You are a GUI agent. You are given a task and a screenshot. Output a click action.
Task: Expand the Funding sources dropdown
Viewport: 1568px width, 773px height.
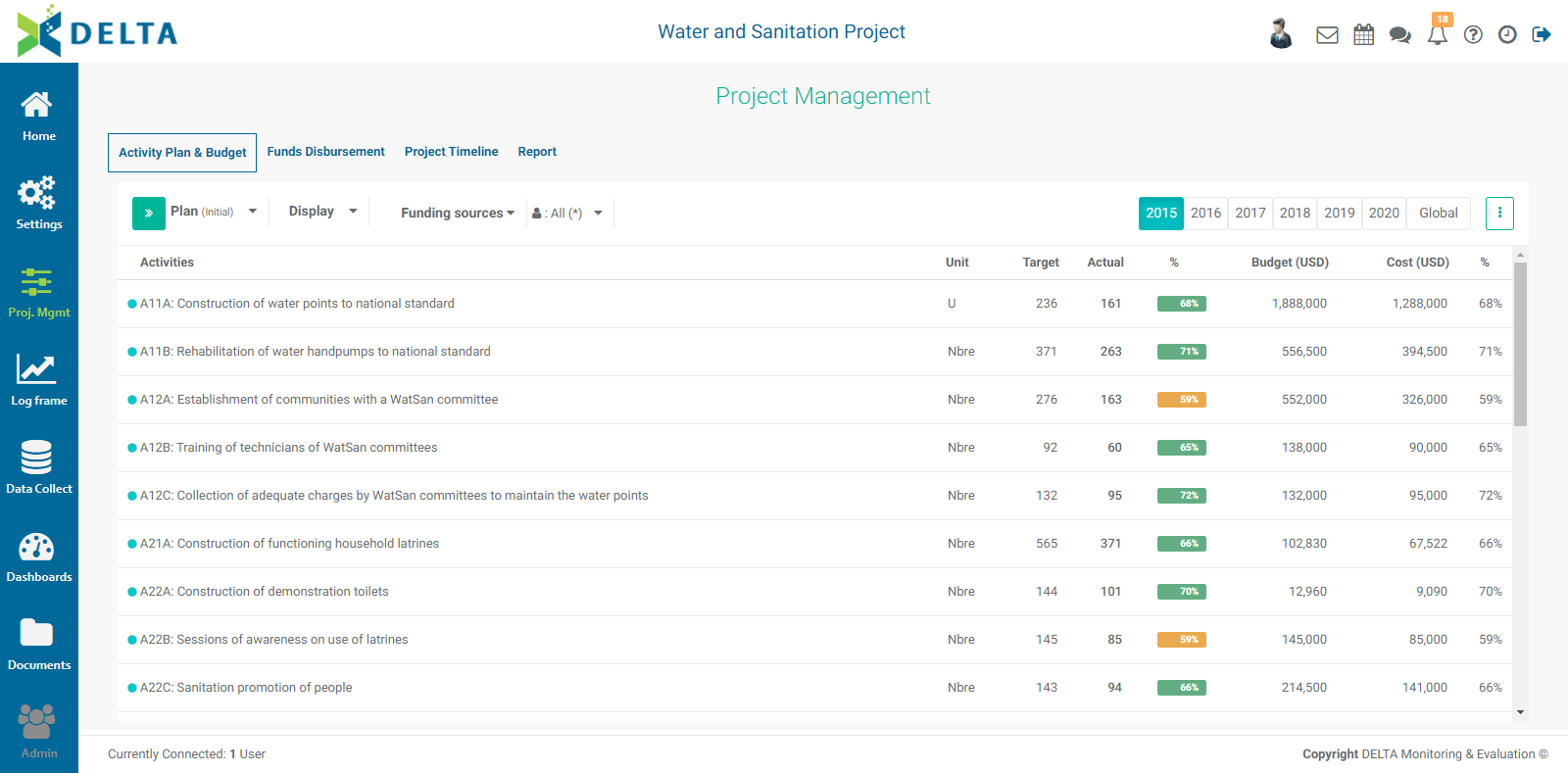[458, 213]
